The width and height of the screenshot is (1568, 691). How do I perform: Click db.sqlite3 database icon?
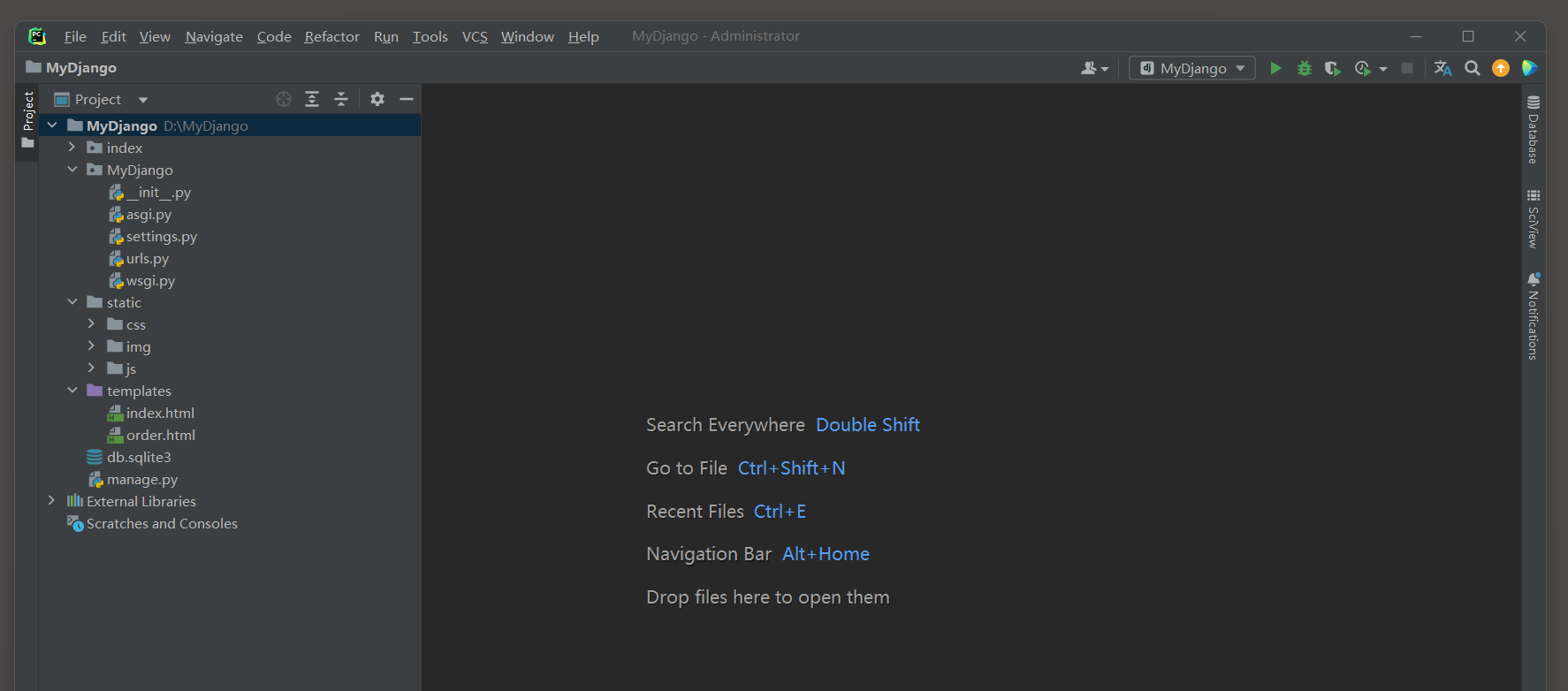point(95,457)
